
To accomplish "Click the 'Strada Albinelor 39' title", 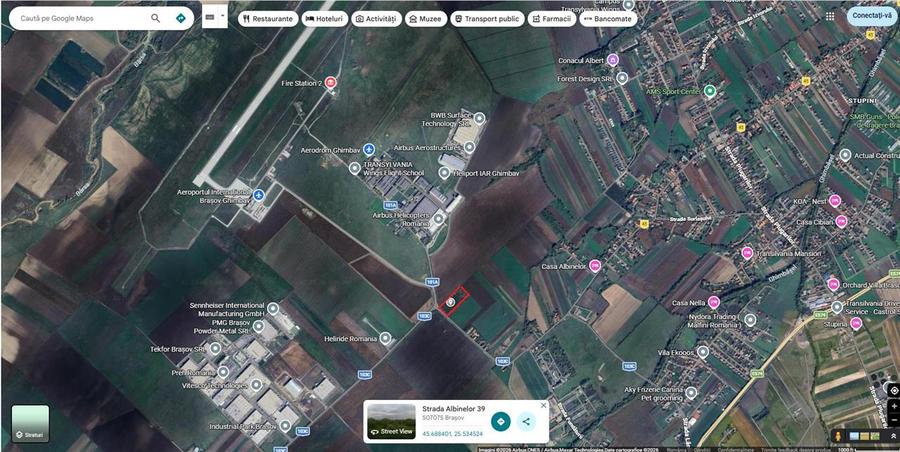I will (x=453, y=409).
